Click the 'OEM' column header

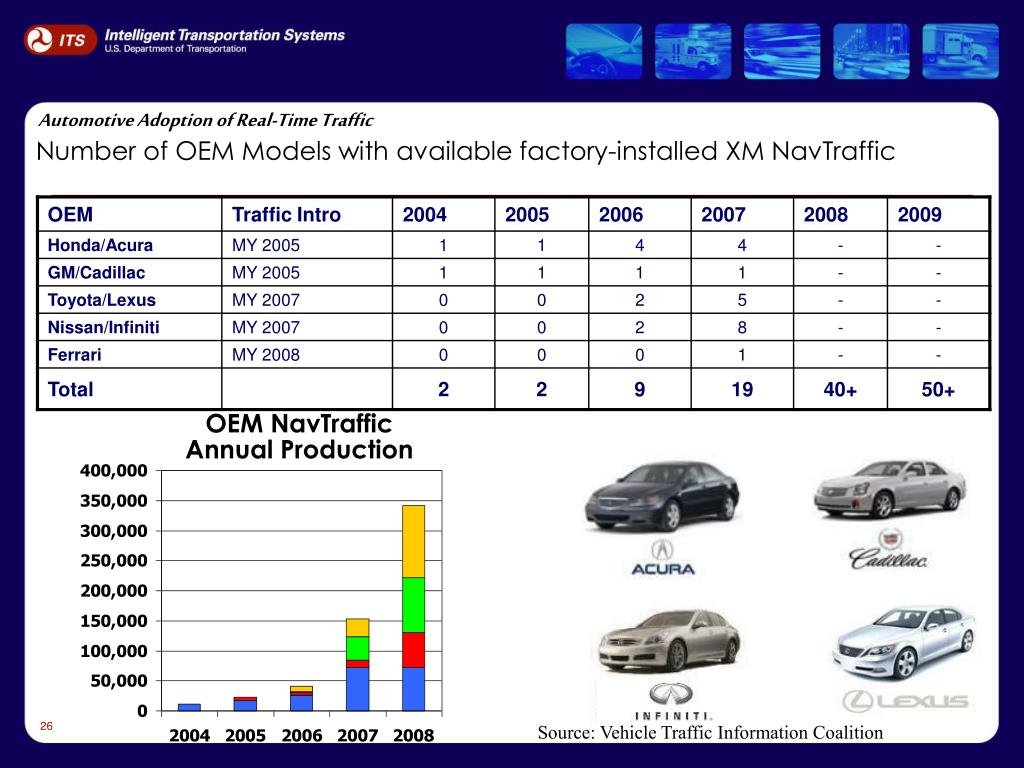70,215
